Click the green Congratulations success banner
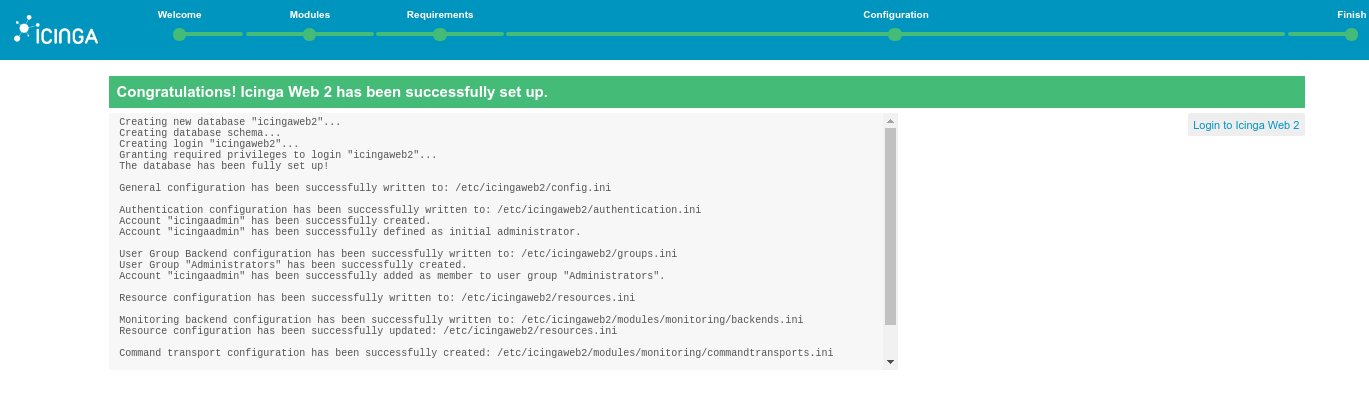1369x401 pixels. coord(706,92)
